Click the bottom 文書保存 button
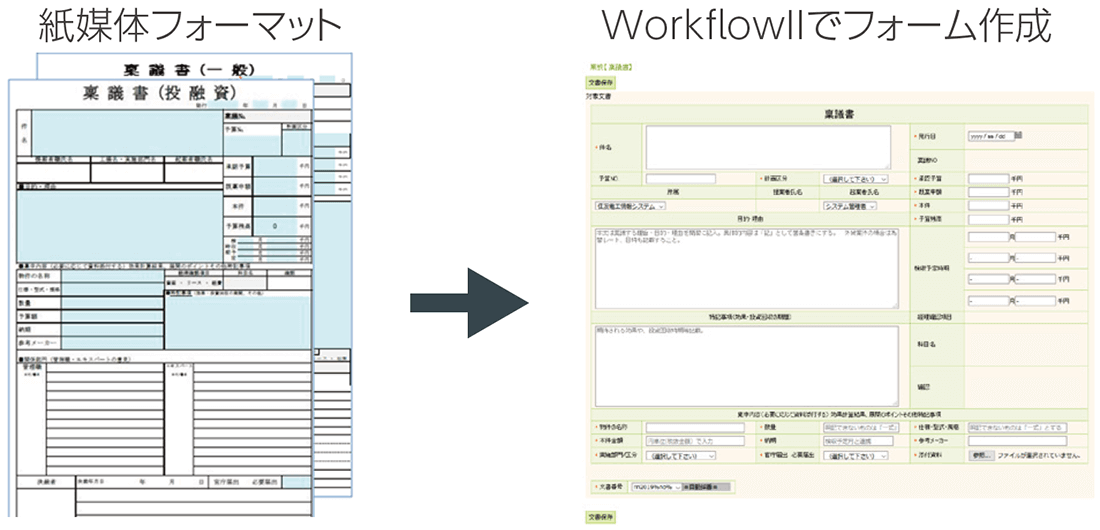Screen dimensions: 1100x530 click(x=601, y=517)
